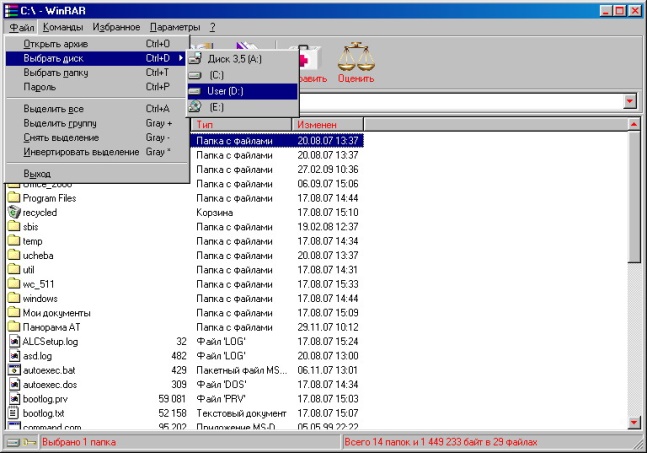
Task: Click the sbis folder icon
Action: (14, 226)
